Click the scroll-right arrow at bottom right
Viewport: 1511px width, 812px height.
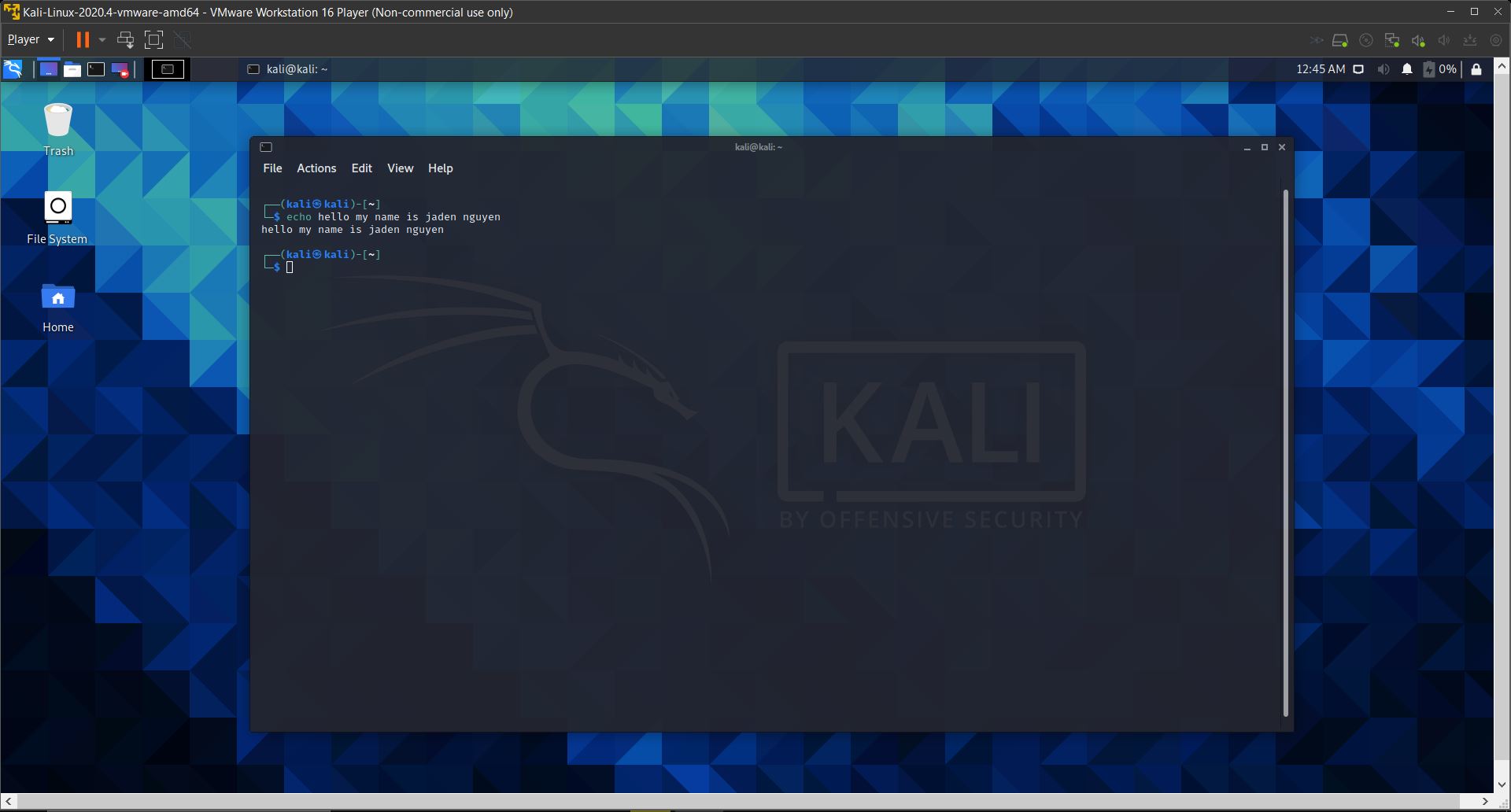[1485, 802]
